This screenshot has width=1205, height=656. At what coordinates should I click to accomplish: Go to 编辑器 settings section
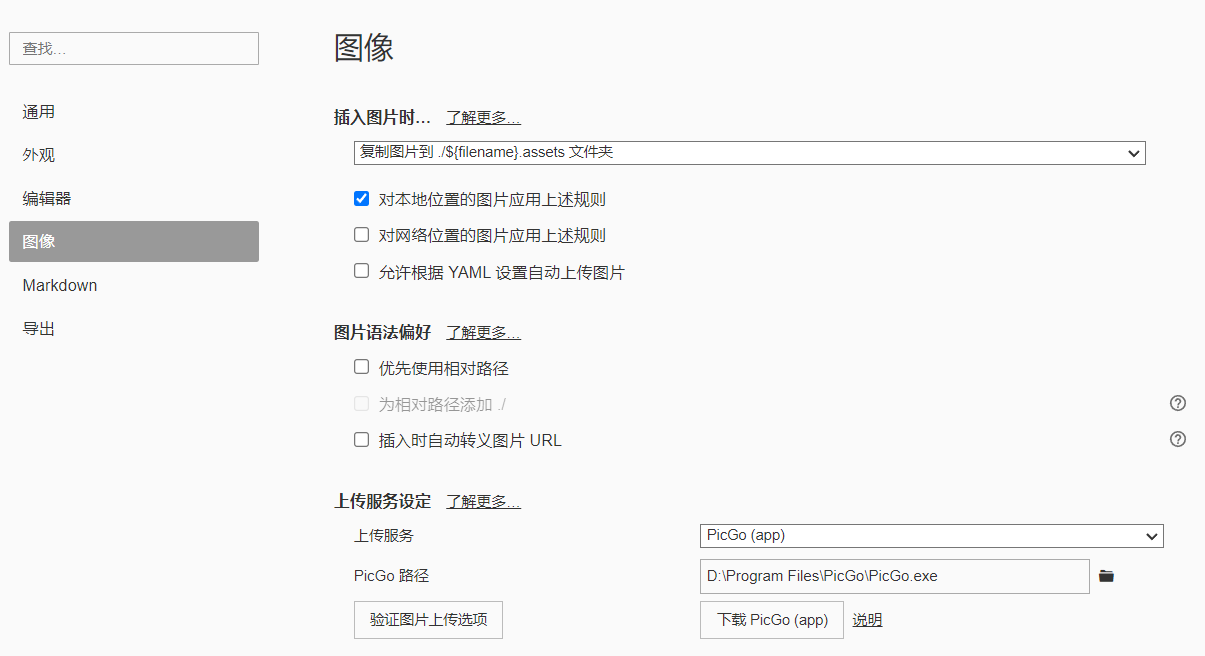coord(47,198)
